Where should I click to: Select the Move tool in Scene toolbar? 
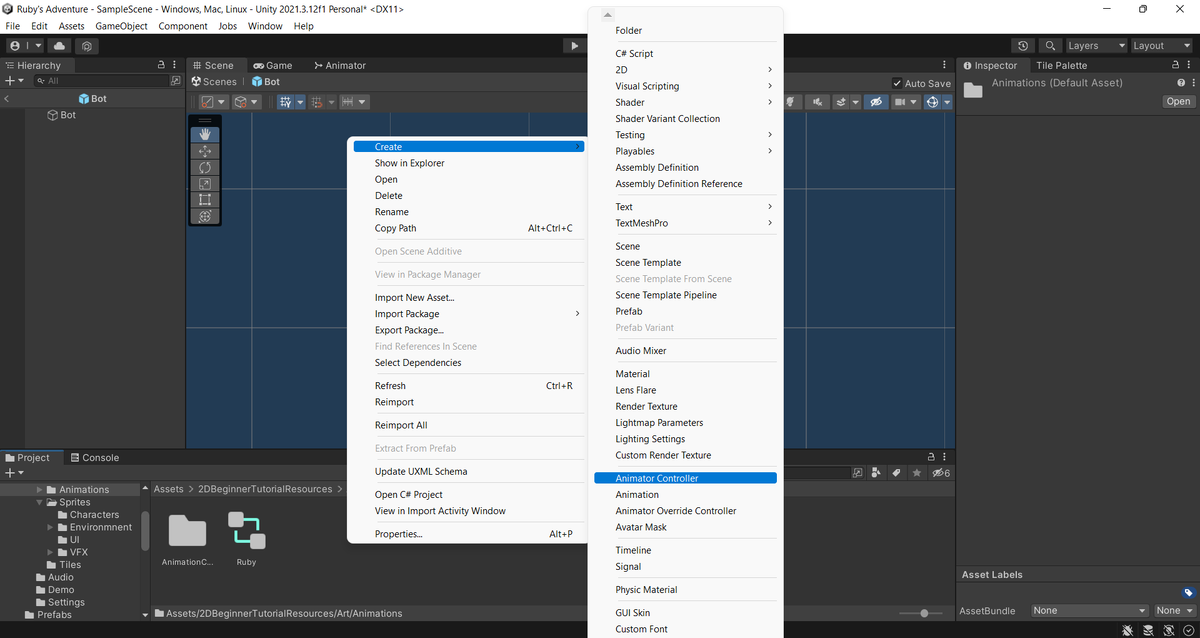coord(205,151)
